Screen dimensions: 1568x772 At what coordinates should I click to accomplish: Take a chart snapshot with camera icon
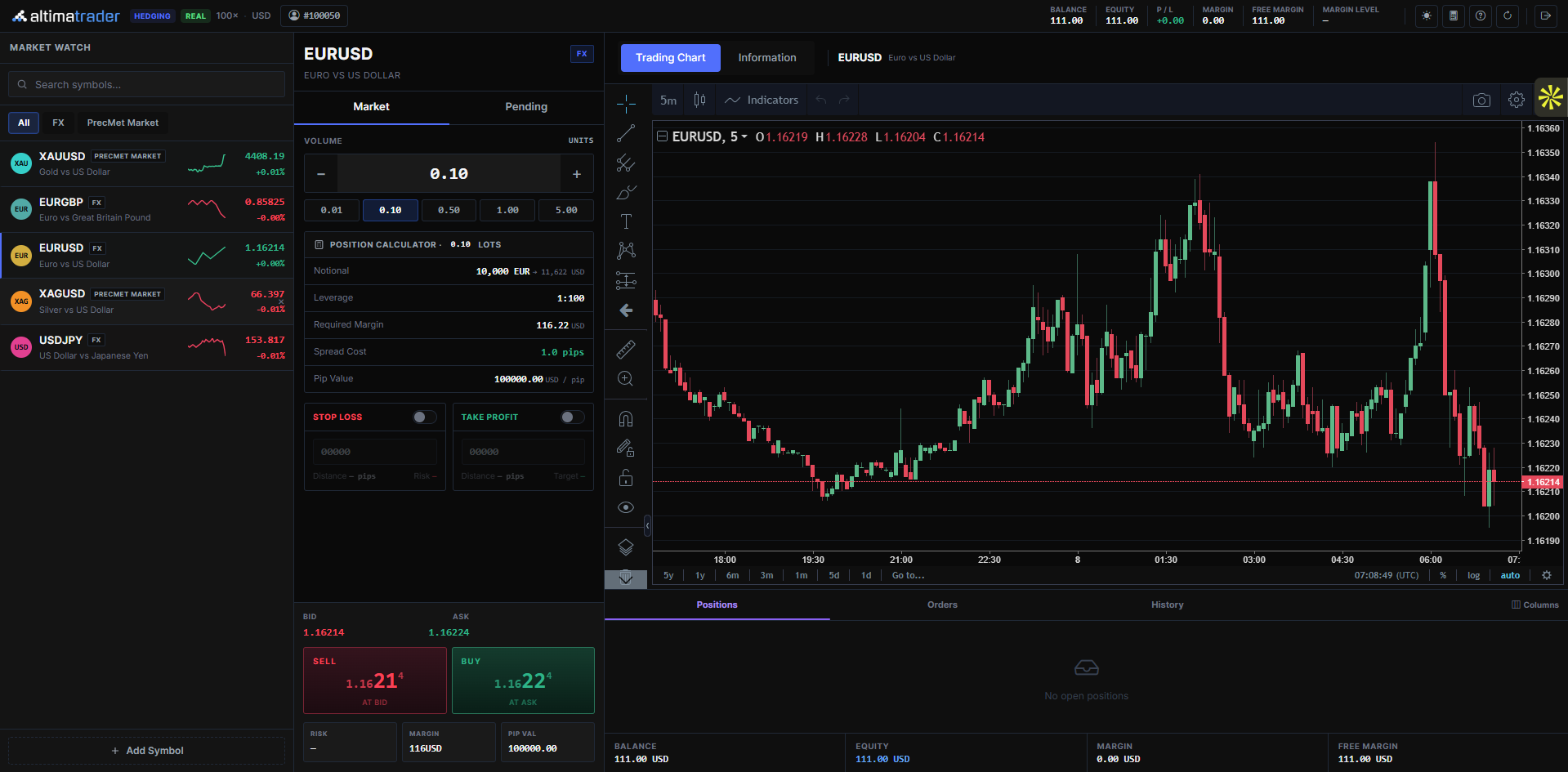click(x=1481, y=100)
